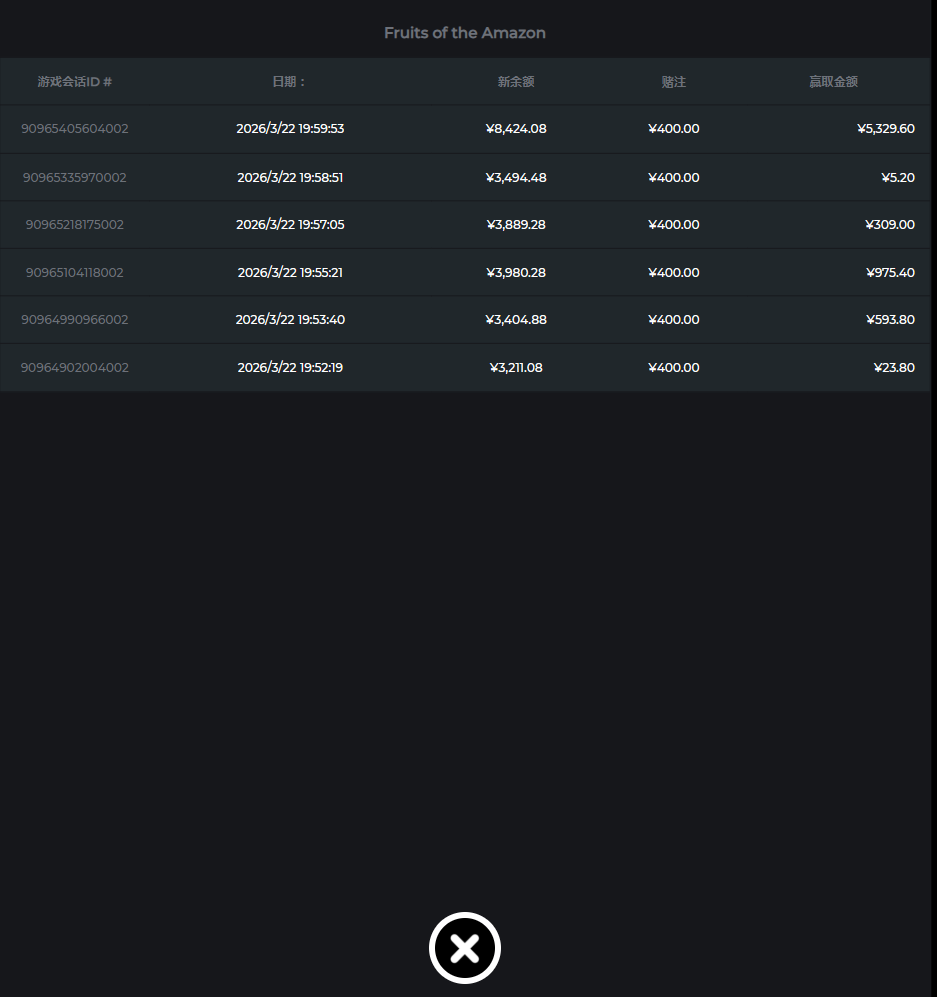Open session ID 90965405604002
This screenshot has width=937, height=997.
(x=75, y=129)
